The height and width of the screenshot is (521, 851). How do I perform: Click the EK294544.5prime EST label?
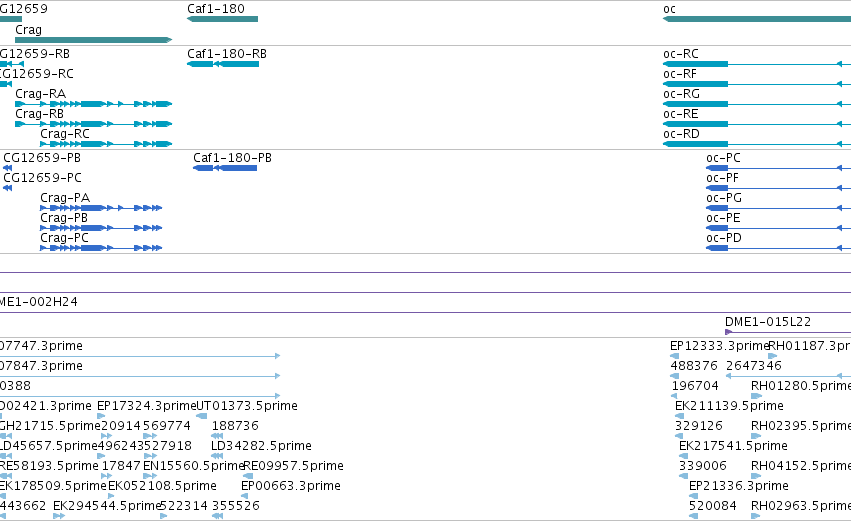click(107, 506)
